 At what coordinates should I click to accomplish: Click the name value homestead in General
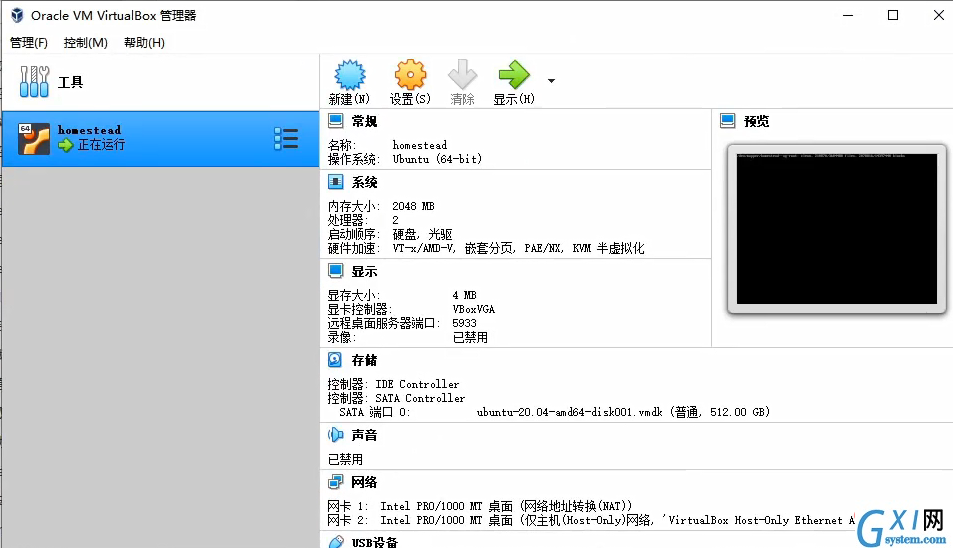click(x=419, y=145)
